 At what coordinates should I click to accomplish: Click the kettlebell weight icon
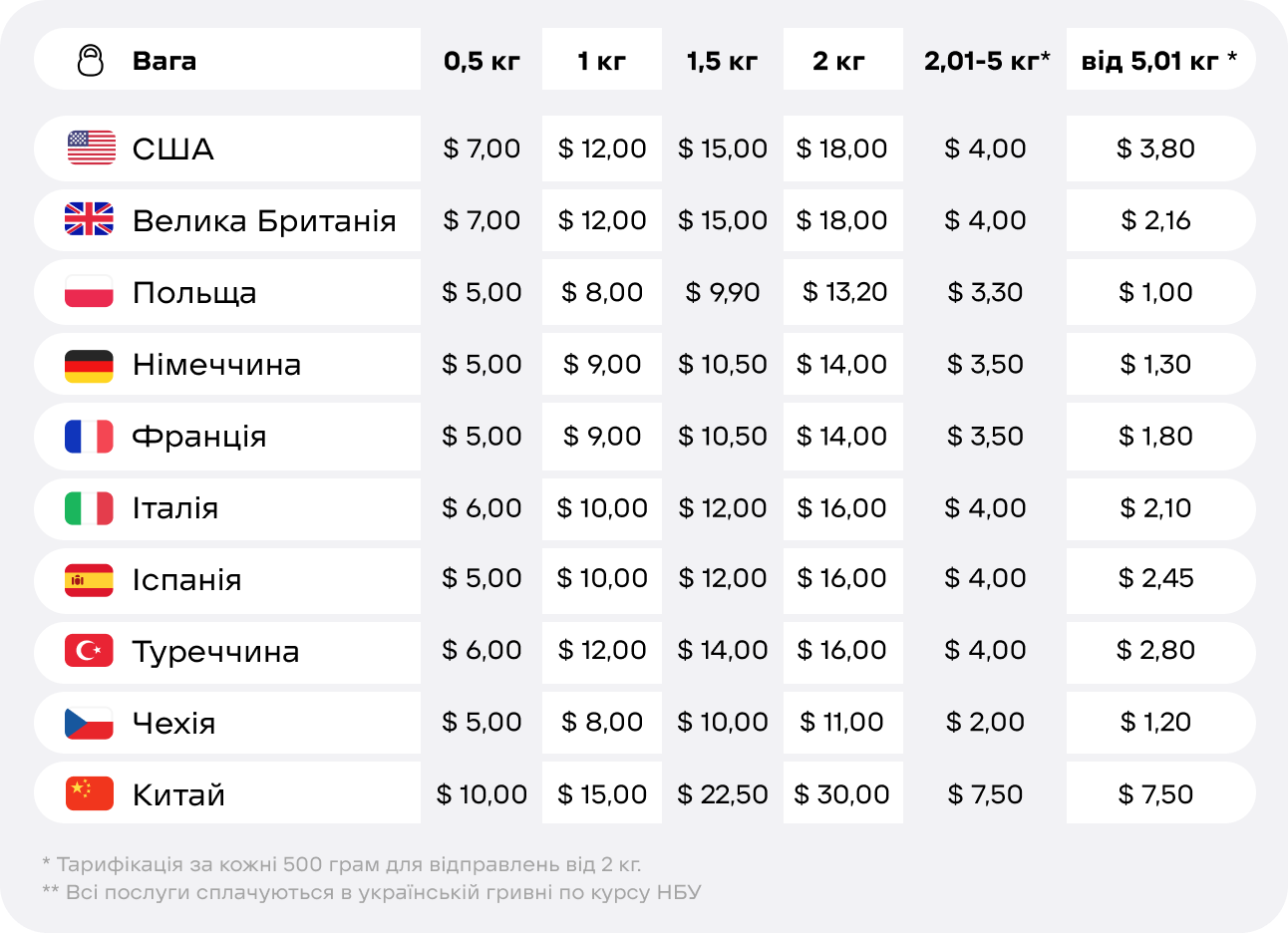91,61
